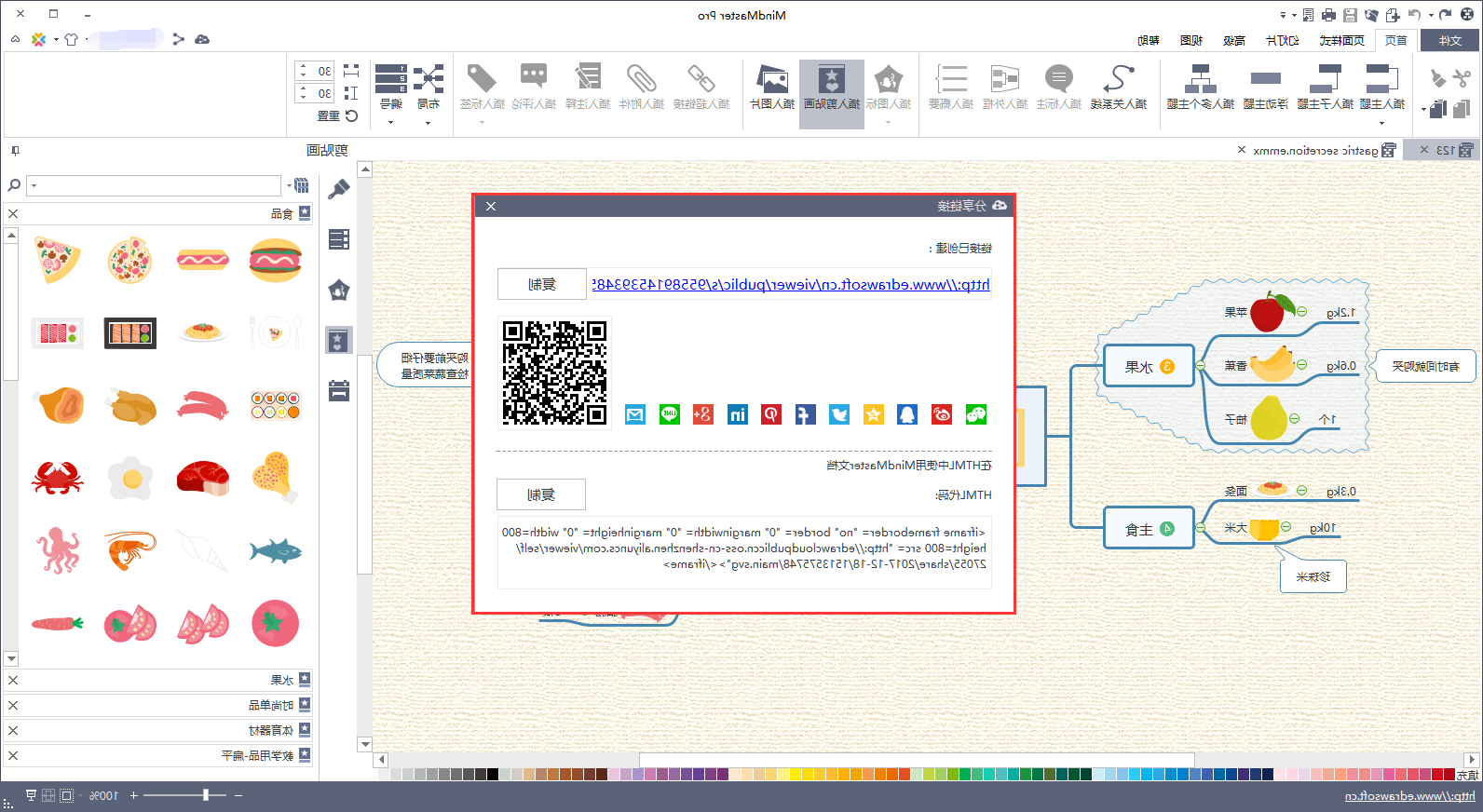The height and width of the screenshot is (812, 1483).
Task: Click the Insert Topic (插入主题) ribbon icon
Action: 1382,79
